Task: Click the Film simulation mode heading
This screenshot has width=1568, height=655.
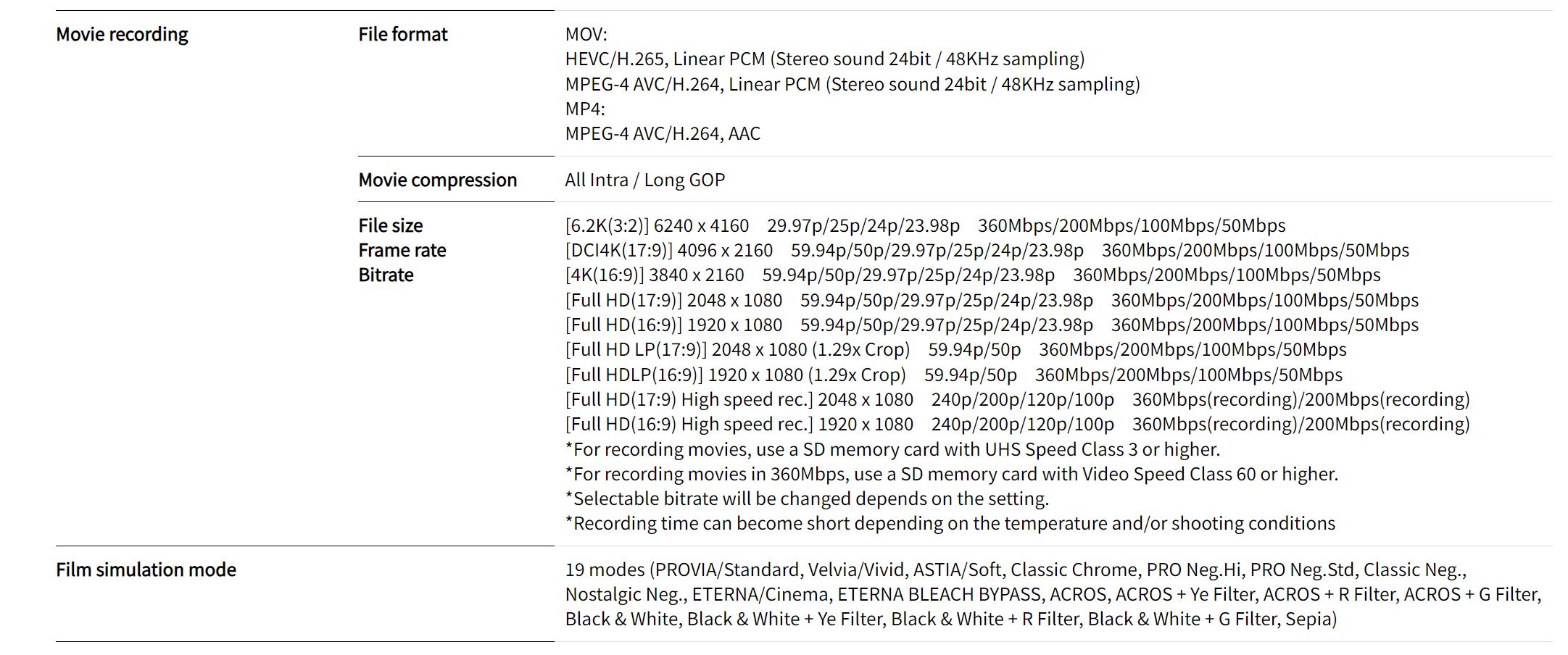Action: click(146, 570)
